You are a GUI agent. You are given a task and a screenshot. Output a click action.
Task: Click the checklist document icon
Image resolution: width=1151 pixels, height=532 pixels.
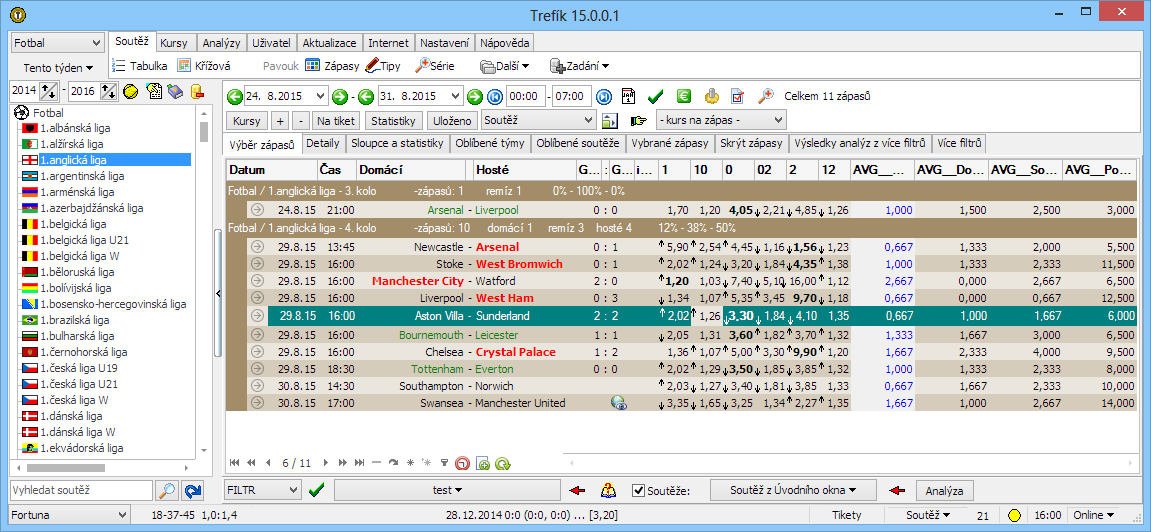pyautogui.click(x=738, y=96)
